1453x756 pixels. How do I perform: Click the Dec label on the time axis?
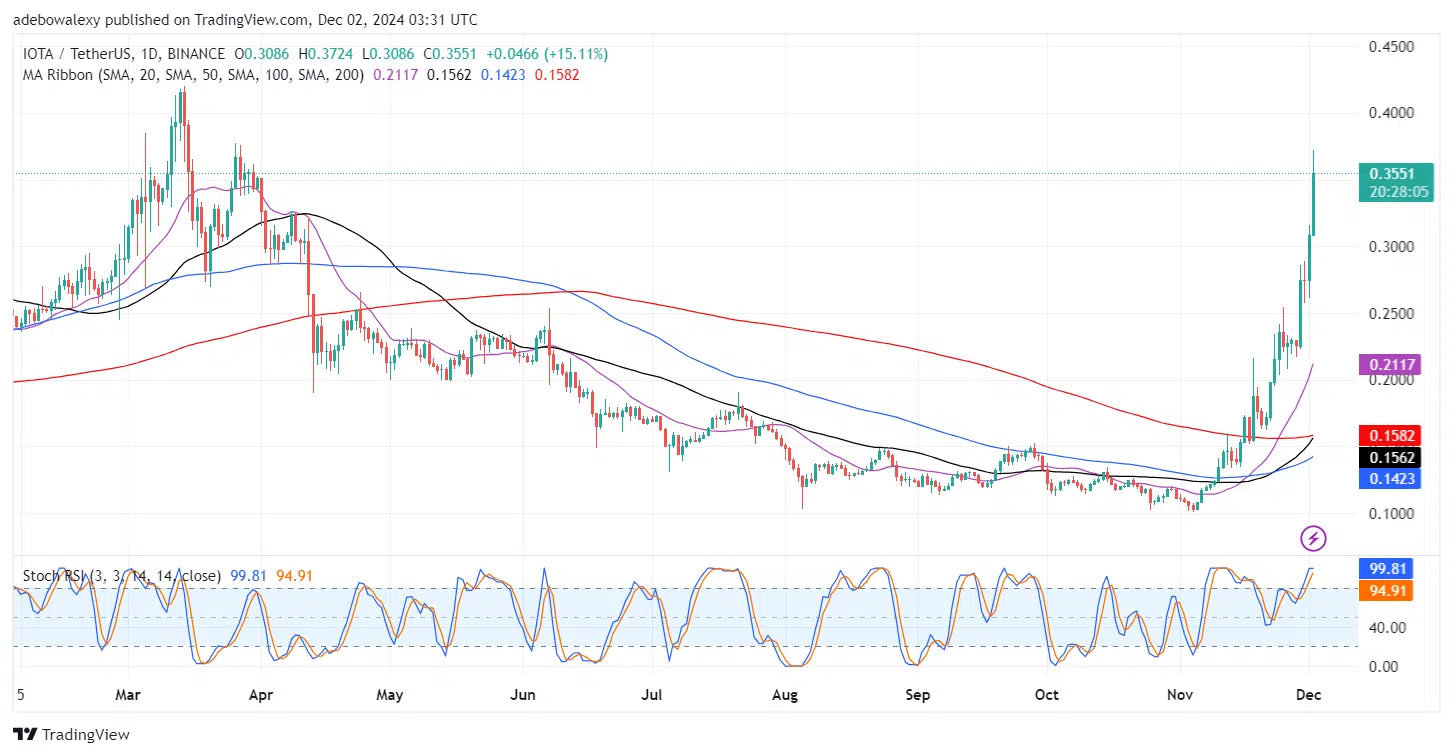(x=1309, y=694)
